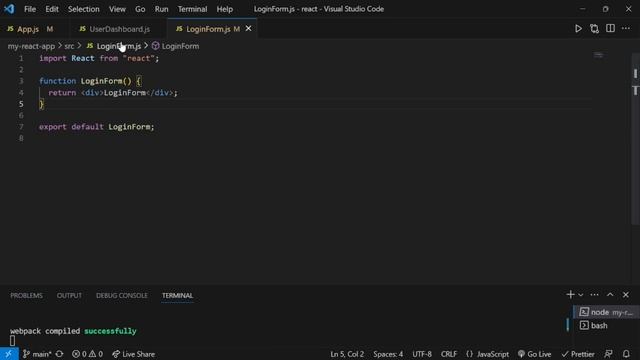Start Go Live server
Viewport: 640px width, 360px height.
point(534,354)
